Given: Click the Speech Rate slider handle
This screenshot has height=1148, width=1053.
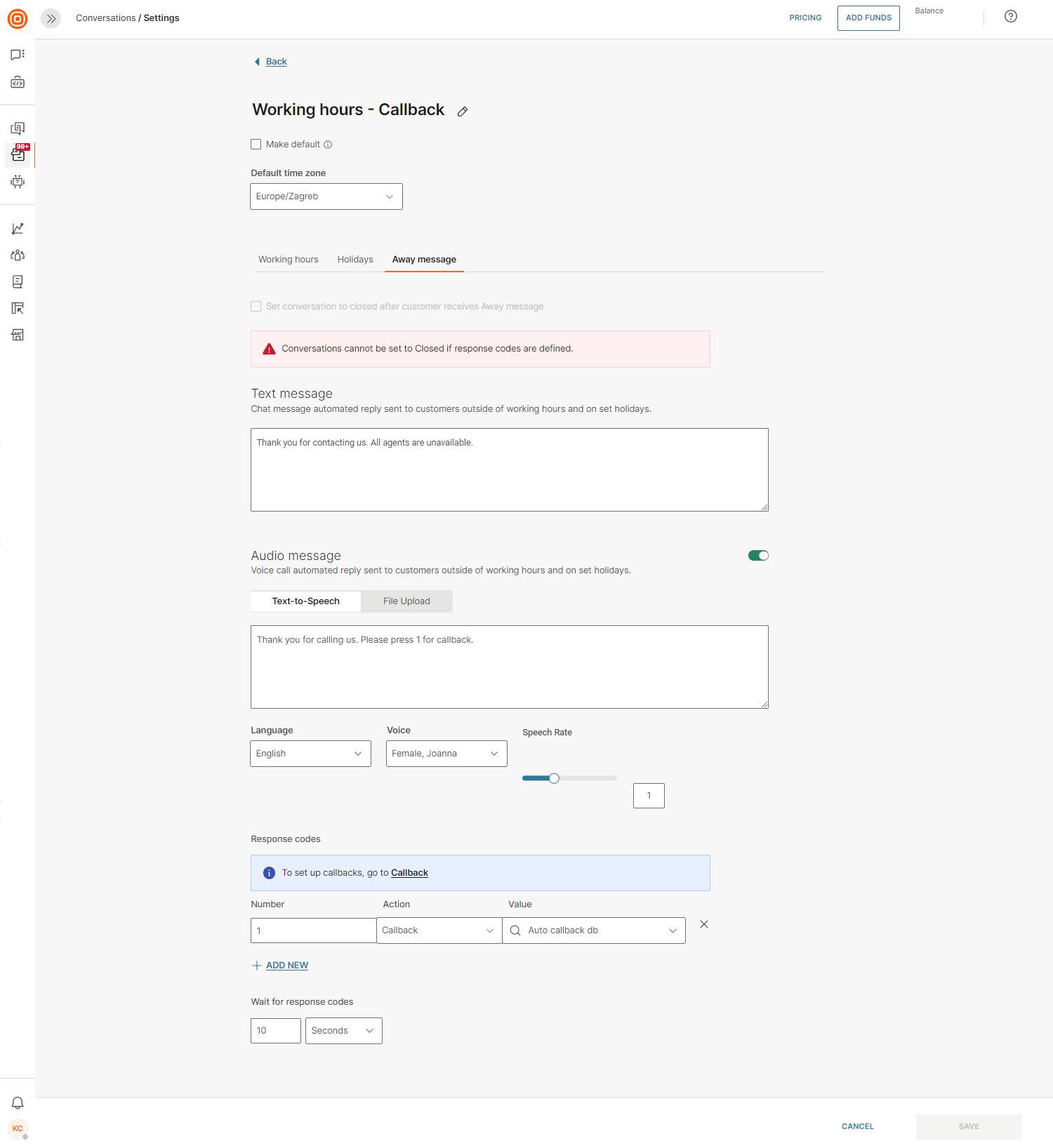Looking at the screenshot, I should (x=554, y=778).
